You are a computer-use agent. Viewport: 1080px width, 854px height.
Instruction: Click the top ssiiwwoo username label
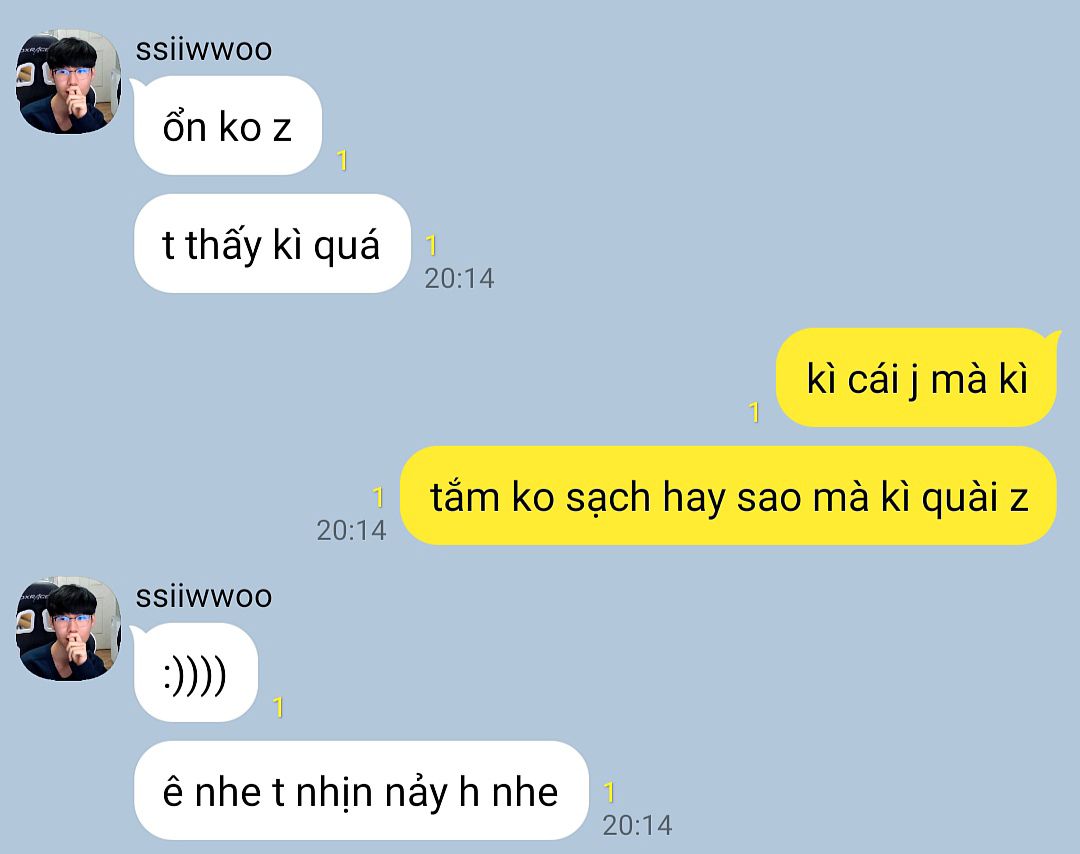(204, 50)
